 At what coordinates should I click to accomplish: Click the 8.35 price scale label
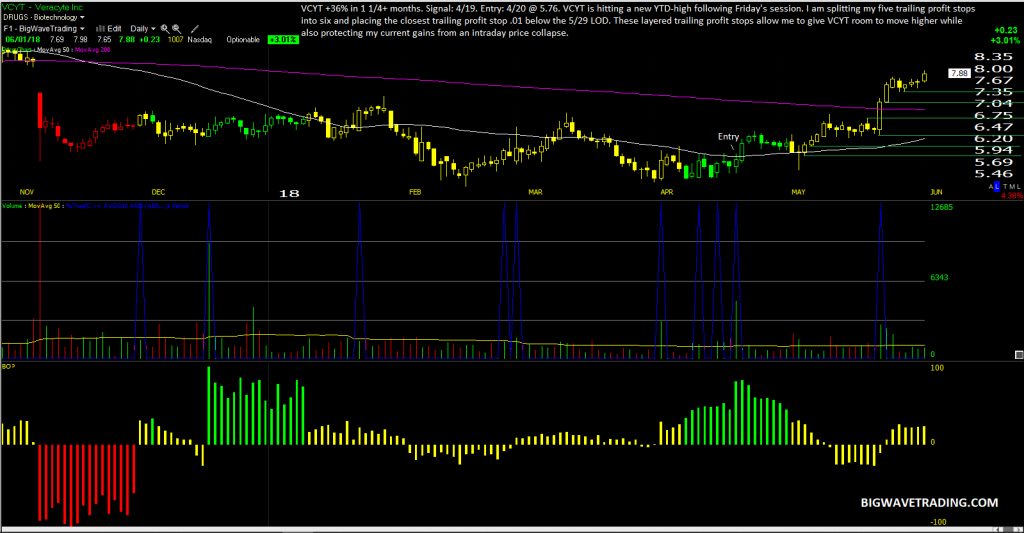(993, 57)
